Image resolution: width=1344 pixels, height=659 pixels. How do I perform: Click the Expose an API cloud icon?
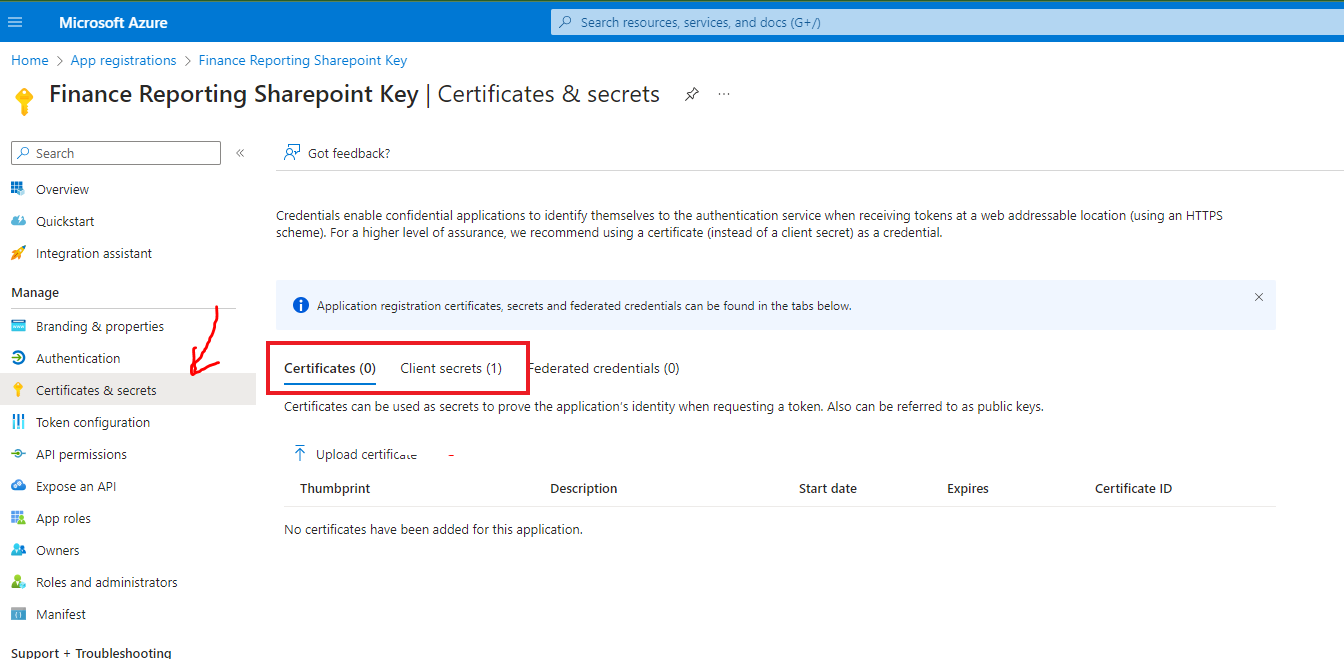coord(18,486)
